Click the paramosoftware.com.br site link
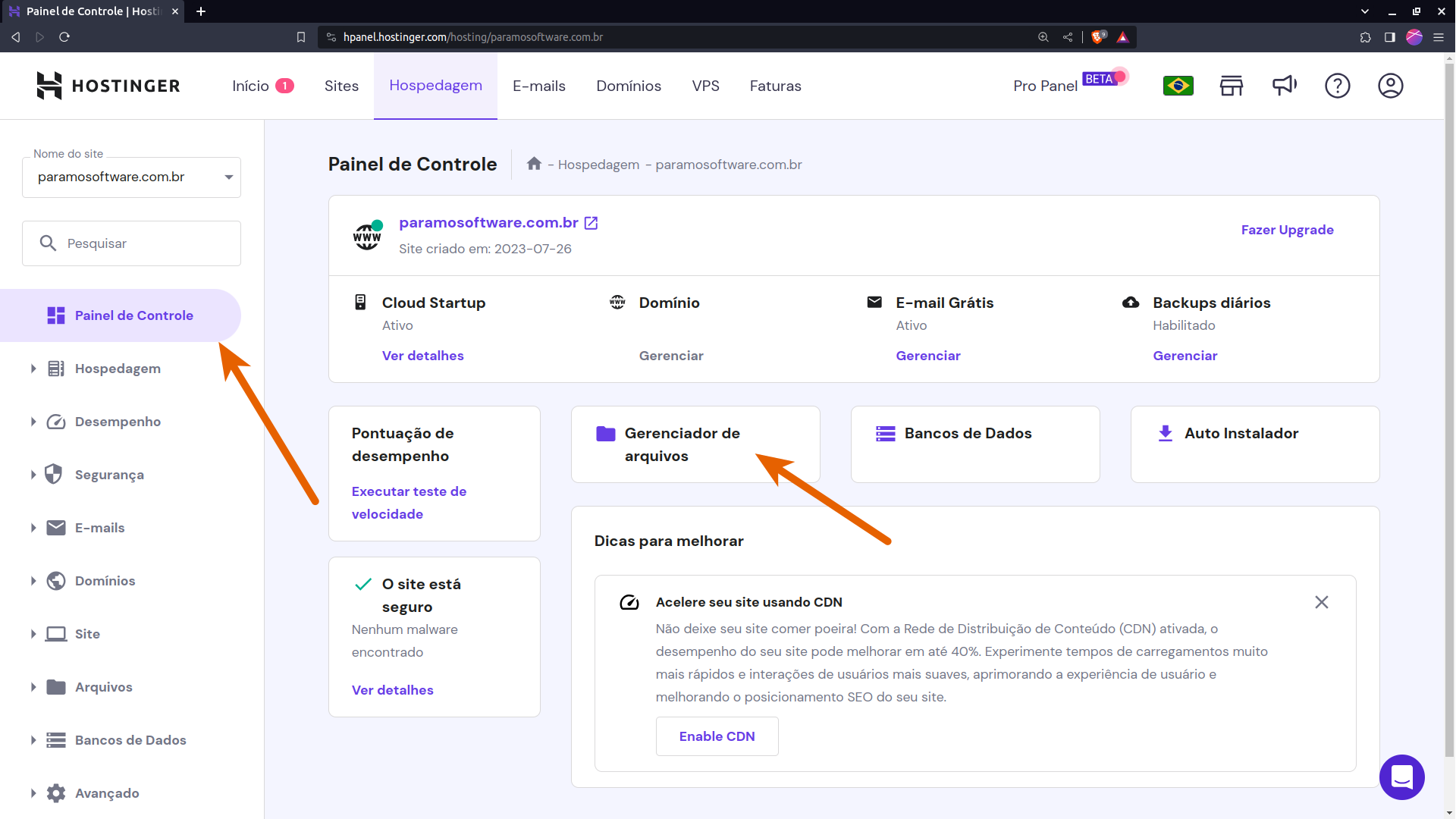Image resolution: width=1456 pixels, height=819 pixels. pos(488,223)
